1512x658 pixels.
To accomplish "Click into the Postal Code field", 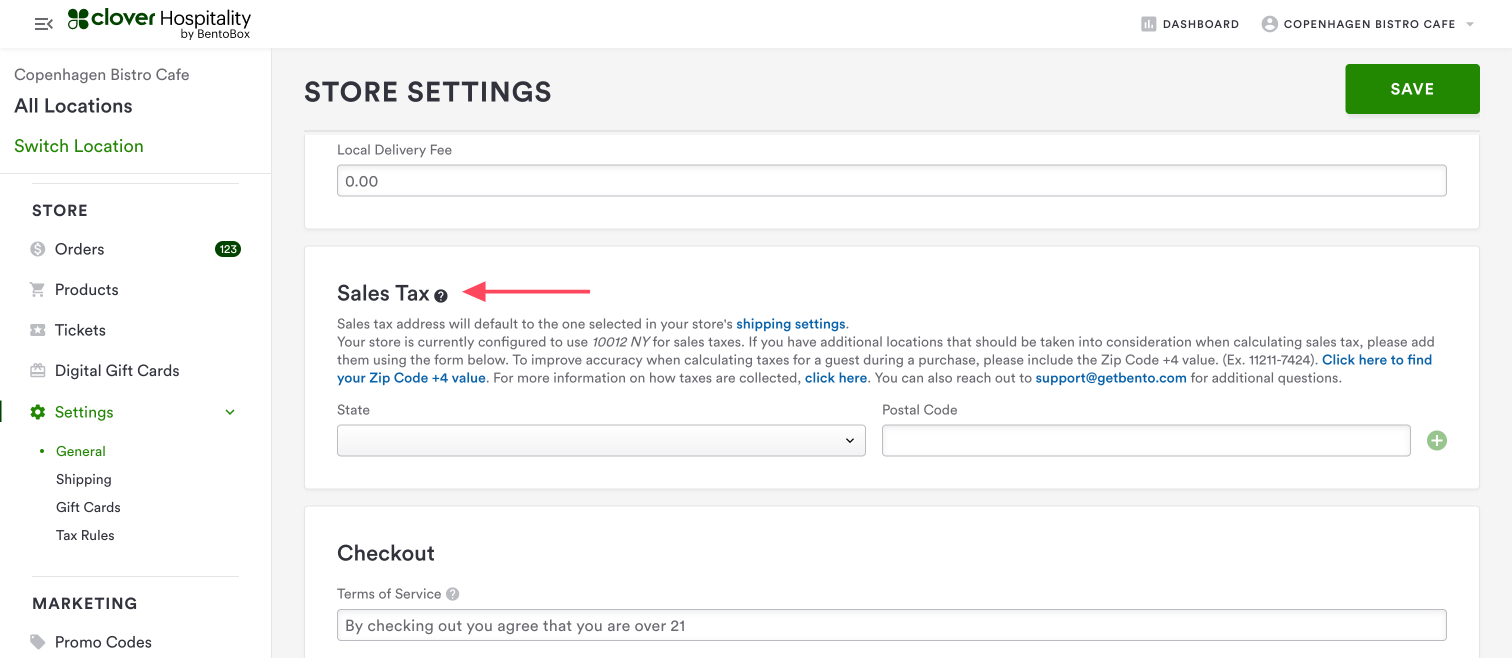I will pyautogui.click(x=1146, y=441).
